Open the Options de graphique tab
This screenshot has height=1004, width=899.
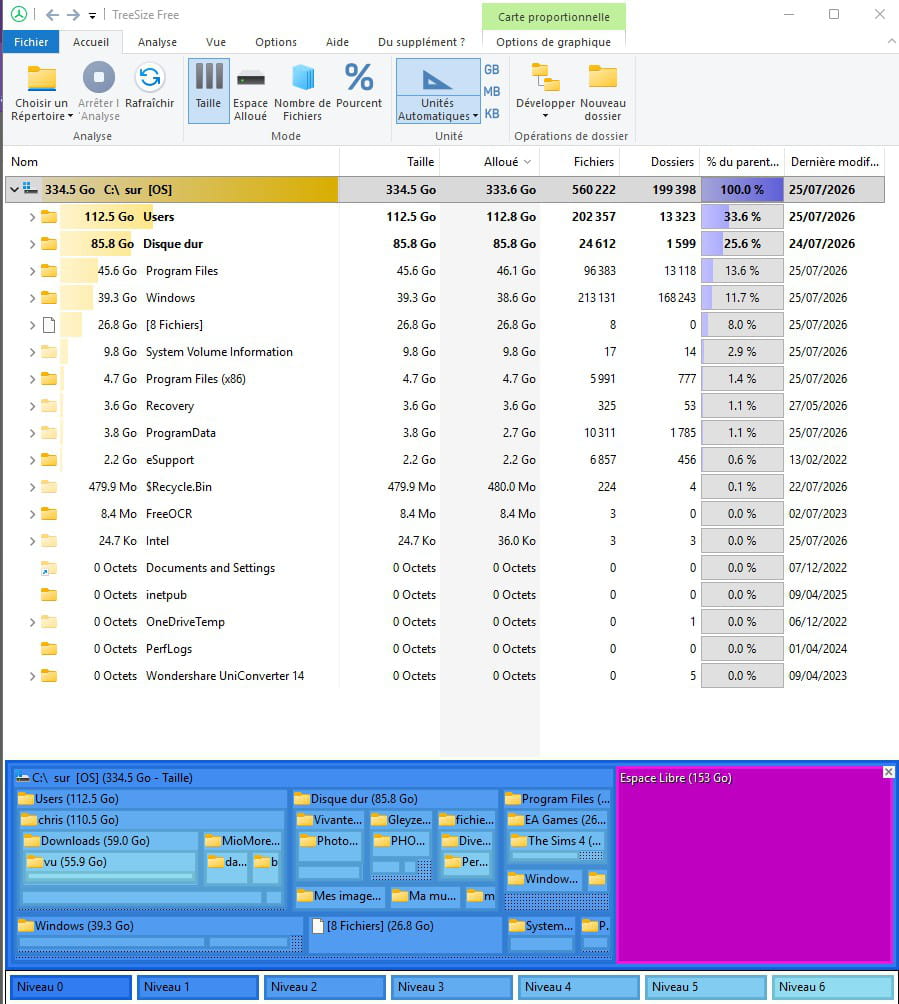(553, 42)
